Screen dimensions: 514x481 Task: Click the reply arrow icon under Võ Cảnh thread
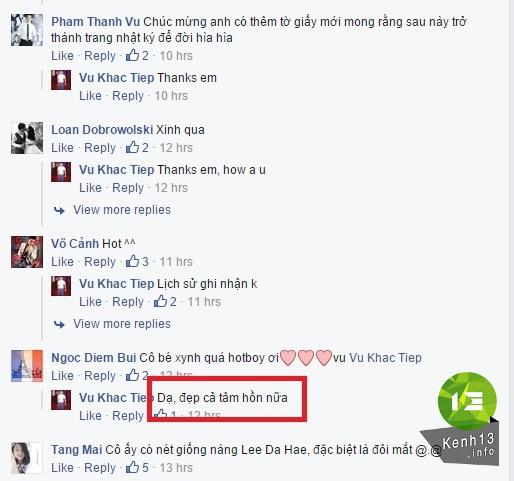[59, 324]
